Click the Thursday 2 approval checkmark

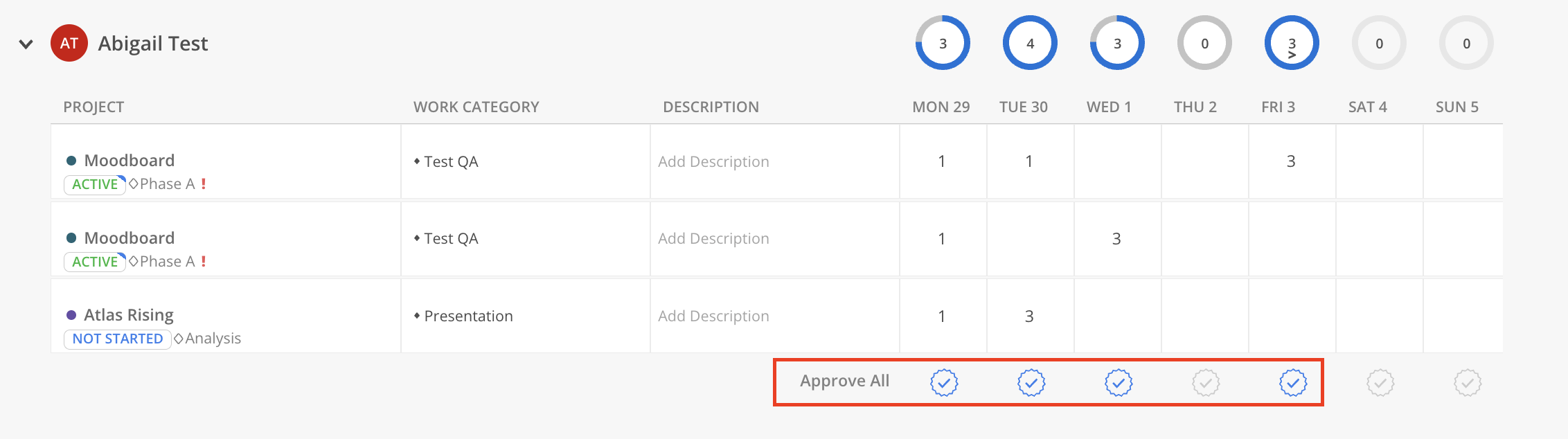(1205, 382)
